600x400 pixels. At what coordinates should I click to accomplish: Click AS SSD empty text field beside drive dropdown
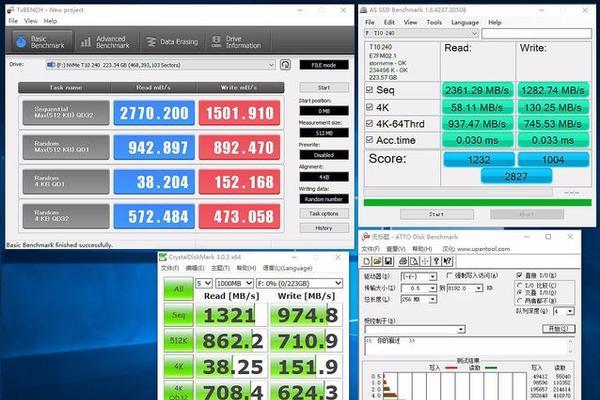pyautogui.click(x=536, y=34)
